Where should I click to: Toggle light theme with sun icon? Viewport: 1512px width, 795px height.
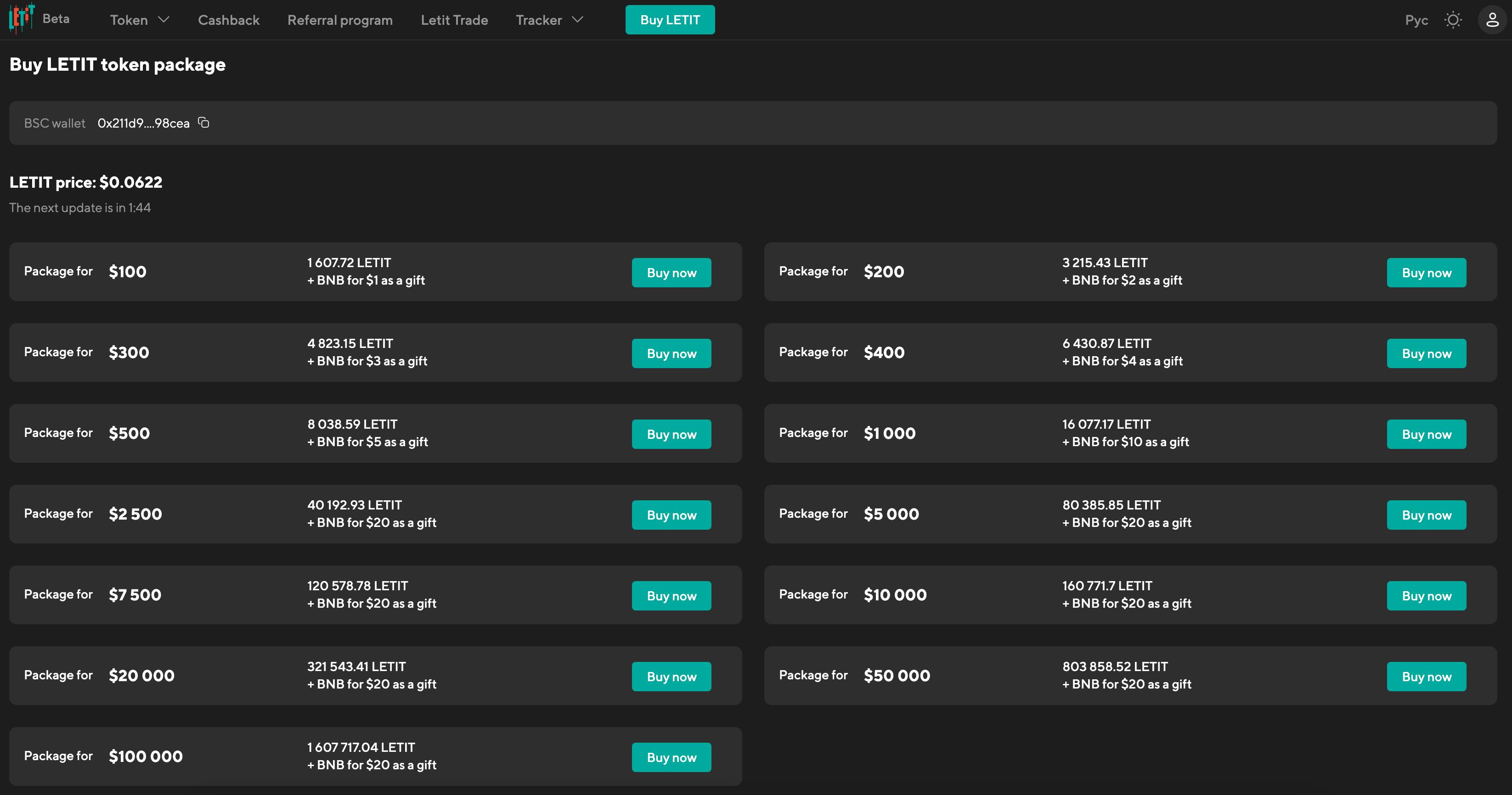1453,20
